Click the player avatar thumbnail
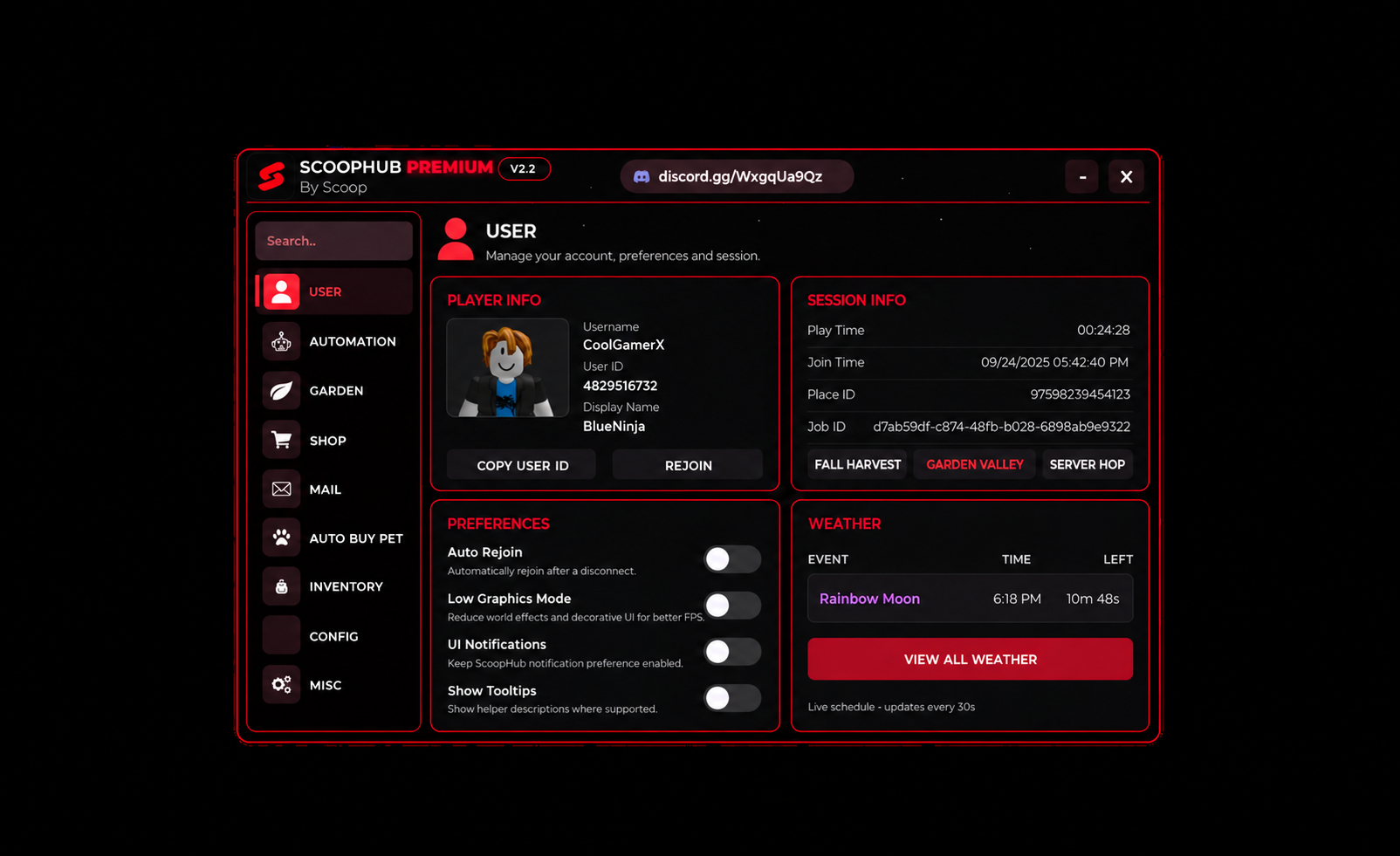The width and height of the screenshot is (1400, 856). coord(507,367)
